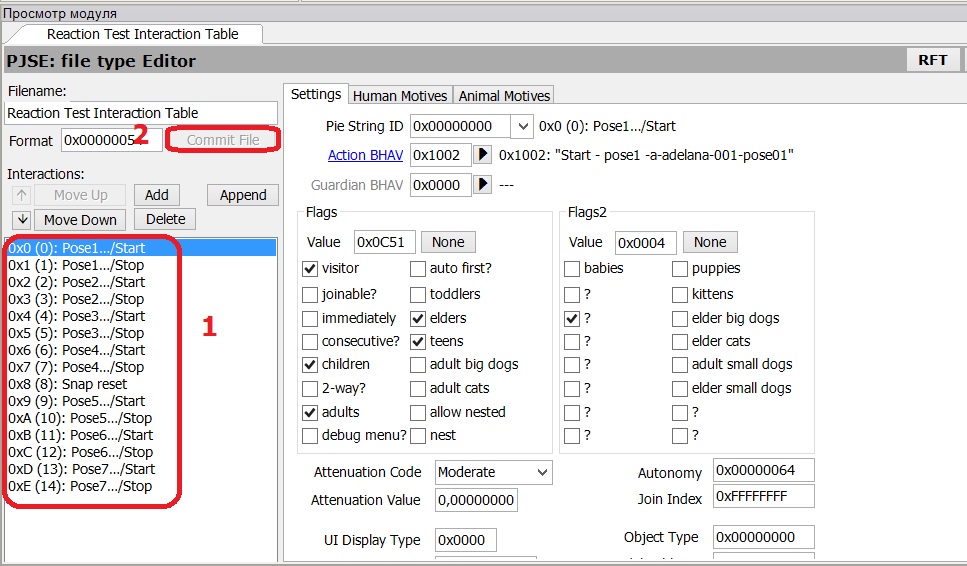Click the RFT button in header
The height and width of the screenshot is (566, 967).
932,60
